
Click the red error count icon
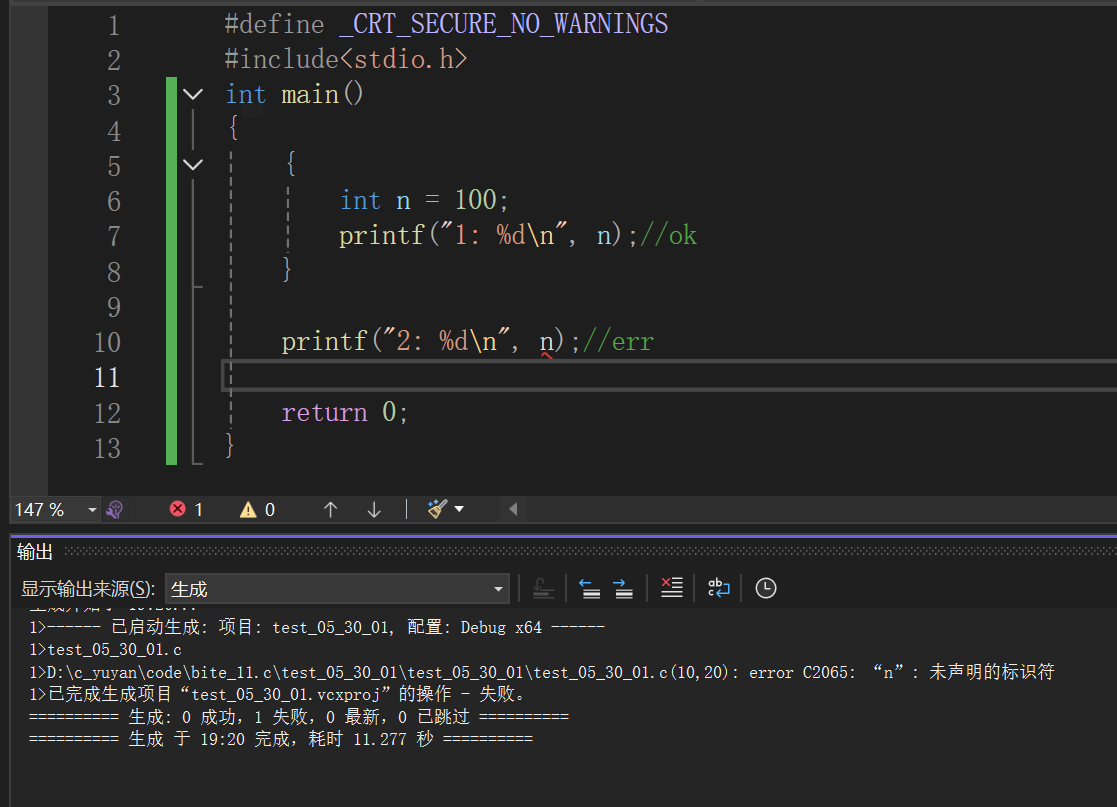coord(177,509)
